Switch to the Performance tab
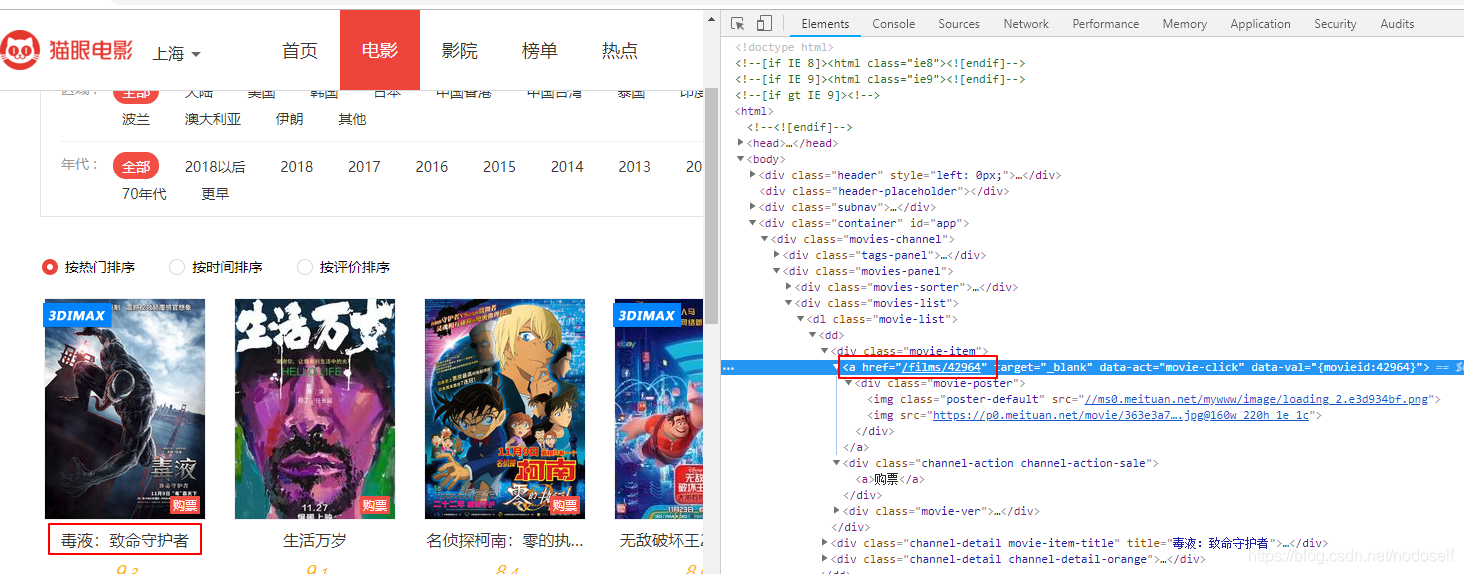 (x=1106, y=24)
